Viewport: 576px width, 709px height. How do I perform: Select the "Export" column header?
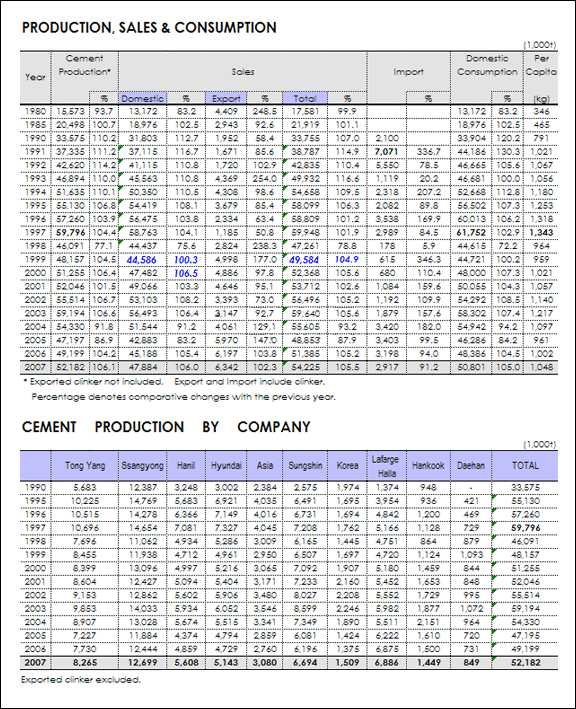pyautogui.click(x=226, y=98)
